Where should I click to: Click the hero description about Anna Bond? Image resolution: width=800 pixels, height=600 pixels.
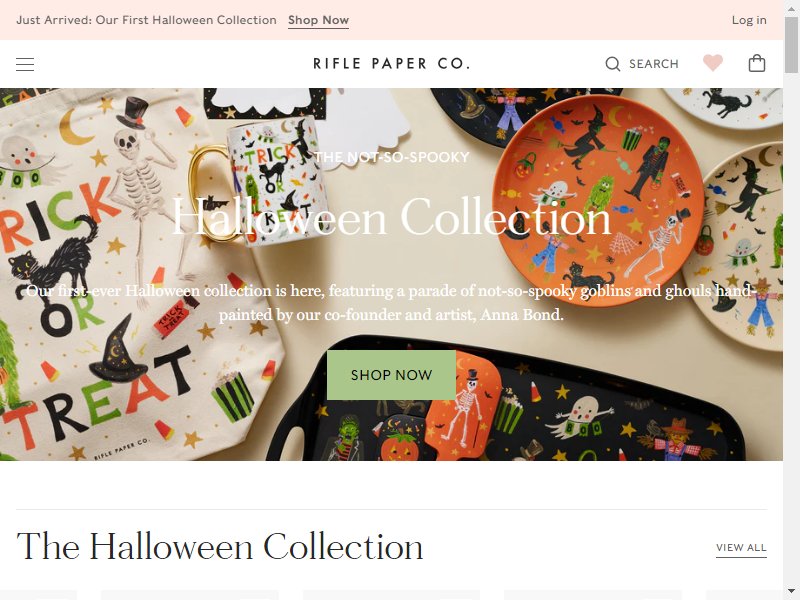pos(391,303)
